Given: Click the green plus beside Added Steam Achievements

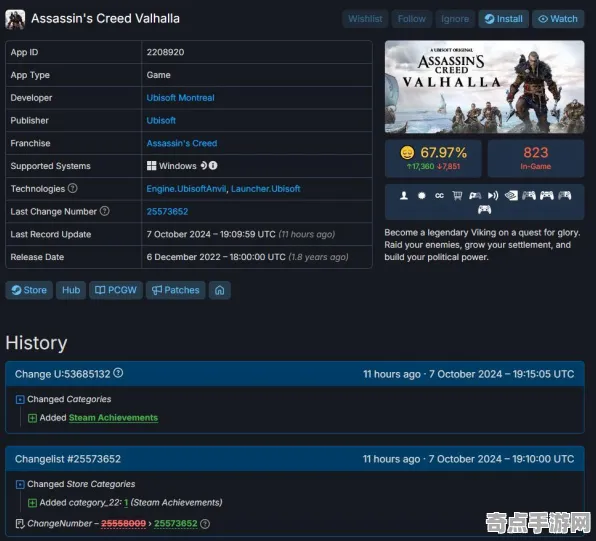Looking at the screenshot, I should (32, 418).
